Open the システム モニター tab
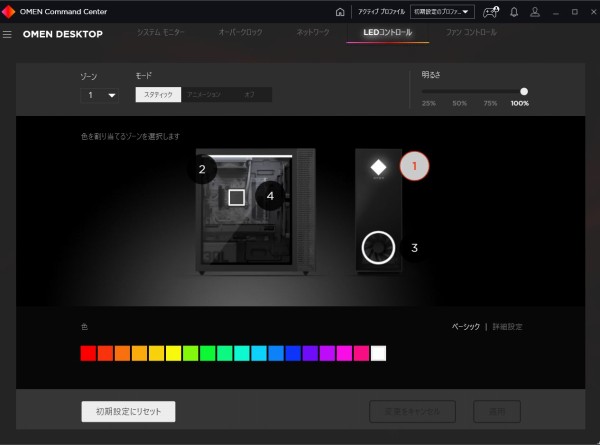 (160, 33)
